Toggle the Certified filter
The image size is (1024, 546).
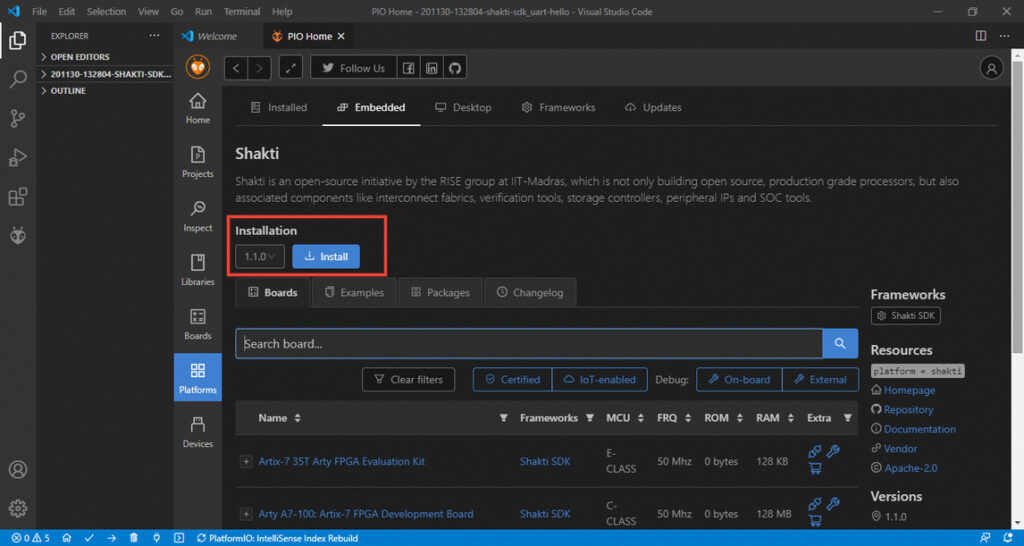pyautogui.click(x=513, y=379)
